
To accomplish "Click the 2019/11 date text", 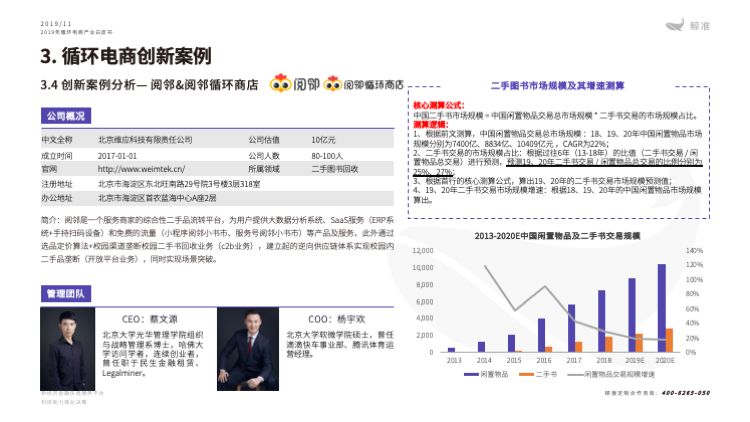I will click(x=56, y=23).
